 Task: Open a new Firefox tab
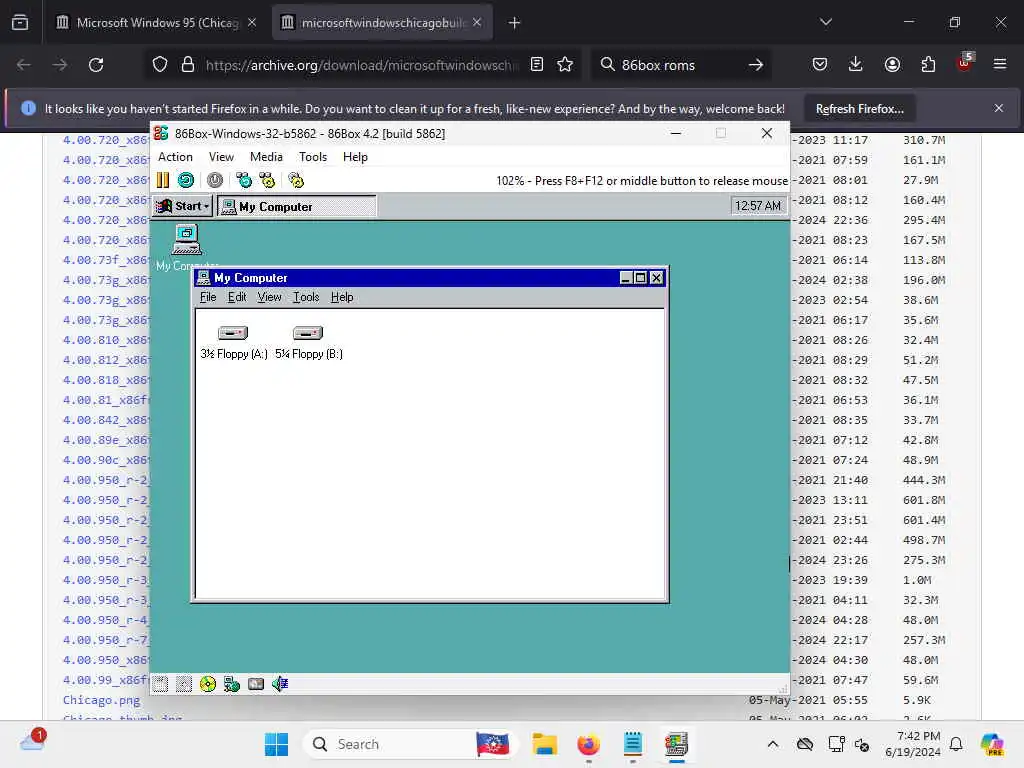[x=515, y=23]
